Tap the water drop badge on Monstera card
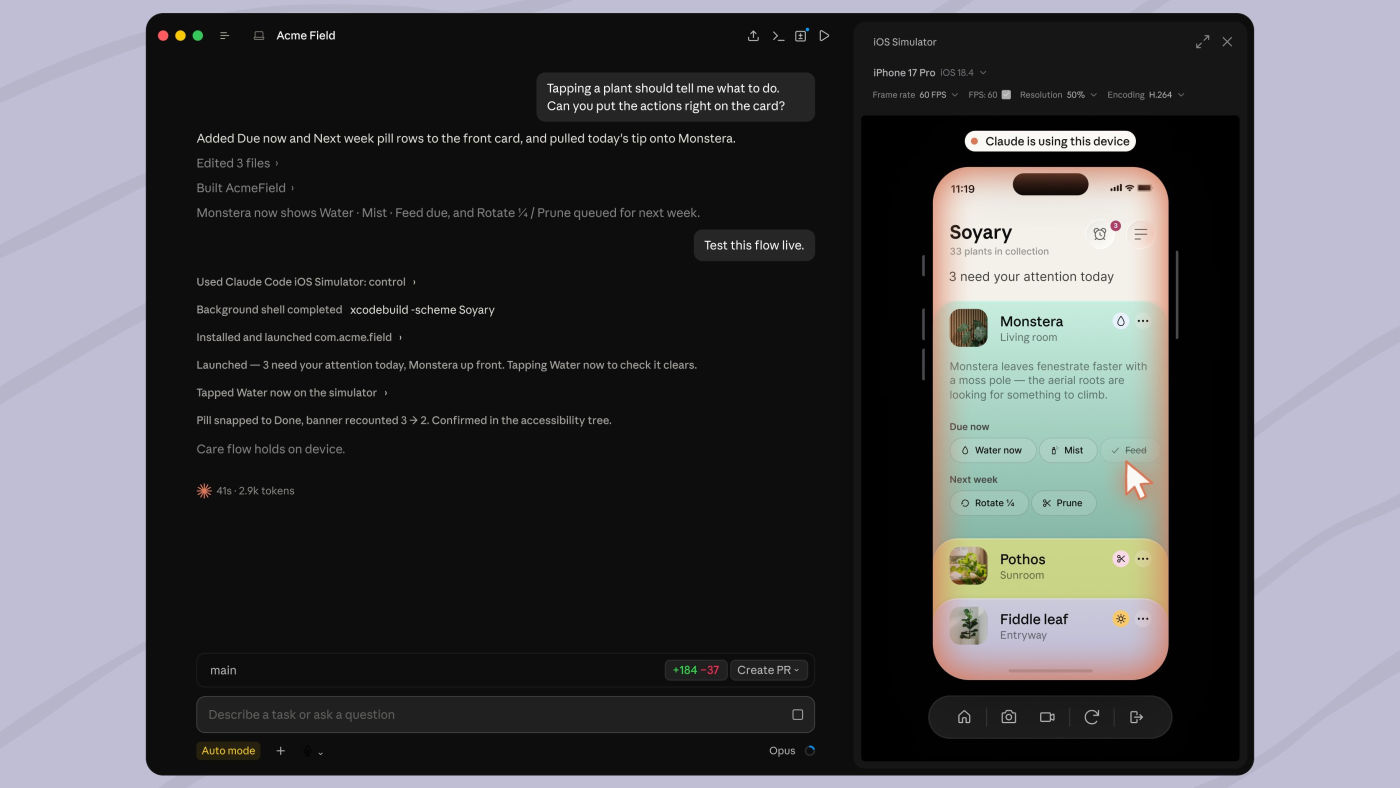 coord(1121,321)
